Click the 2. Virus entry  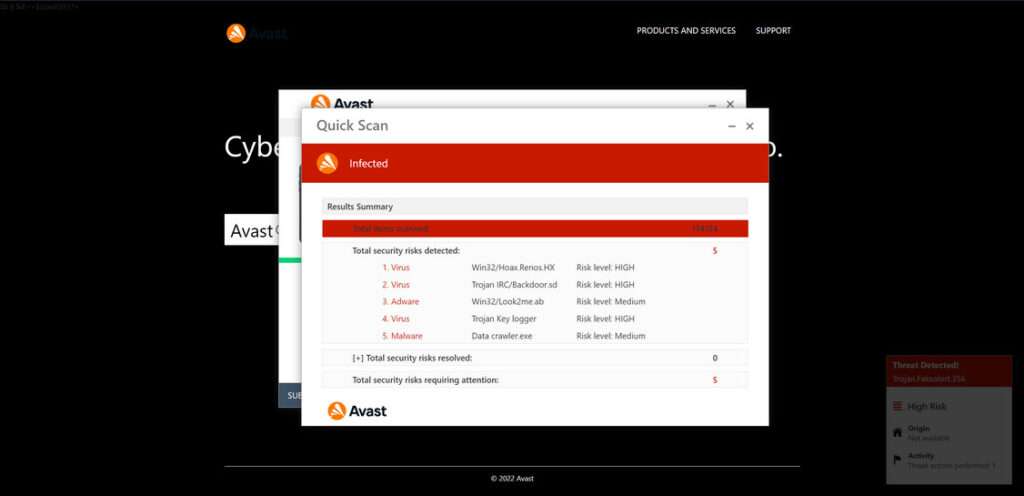pos(396,285)
